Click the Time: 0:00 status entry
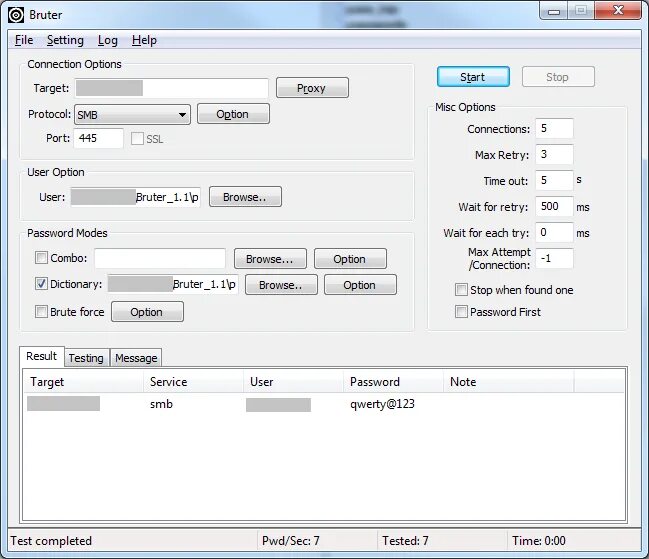The width and height of the screenshot is (649, 559). pyautogui.click(x=539, y=541)
